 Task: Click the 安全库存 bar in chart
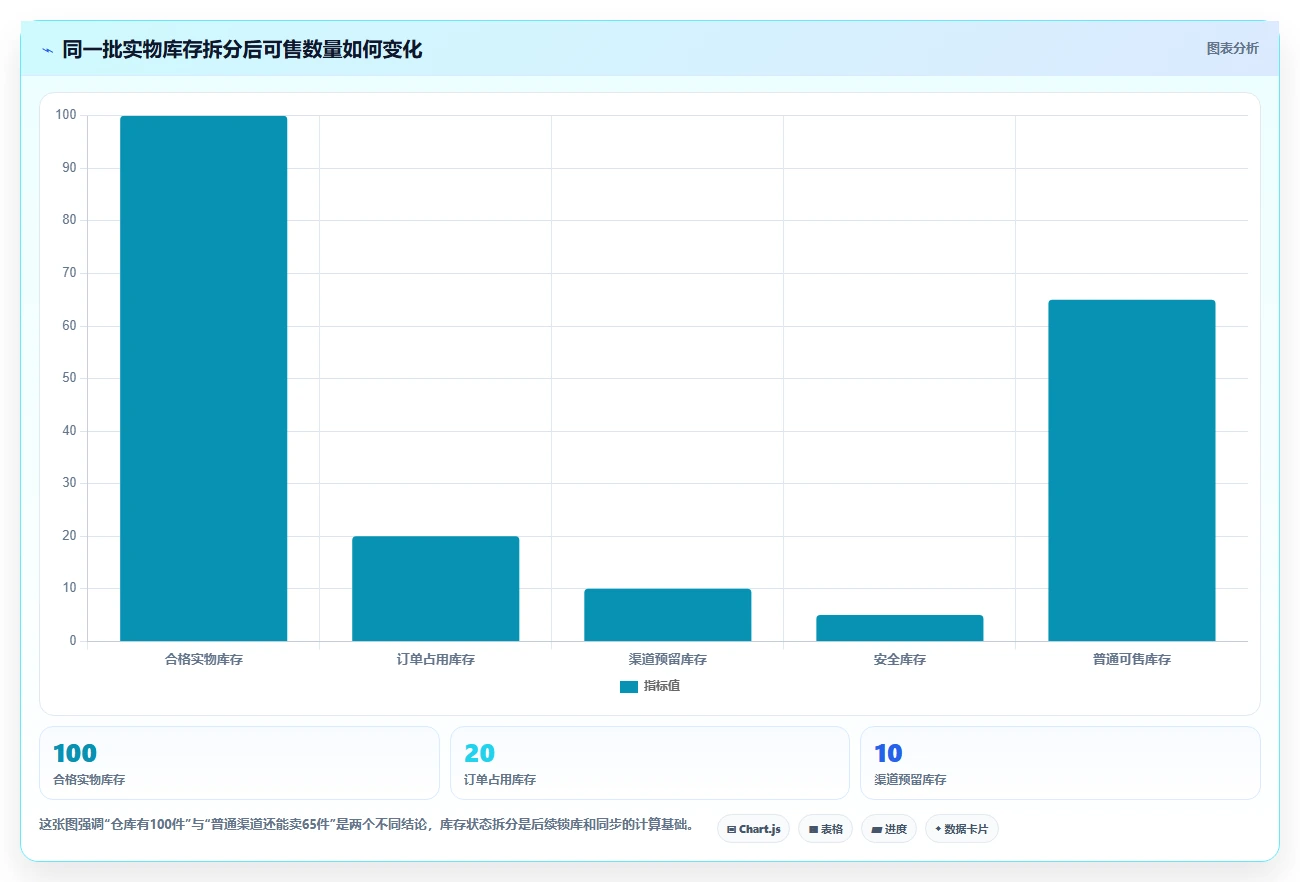click(x=899, y=628)
